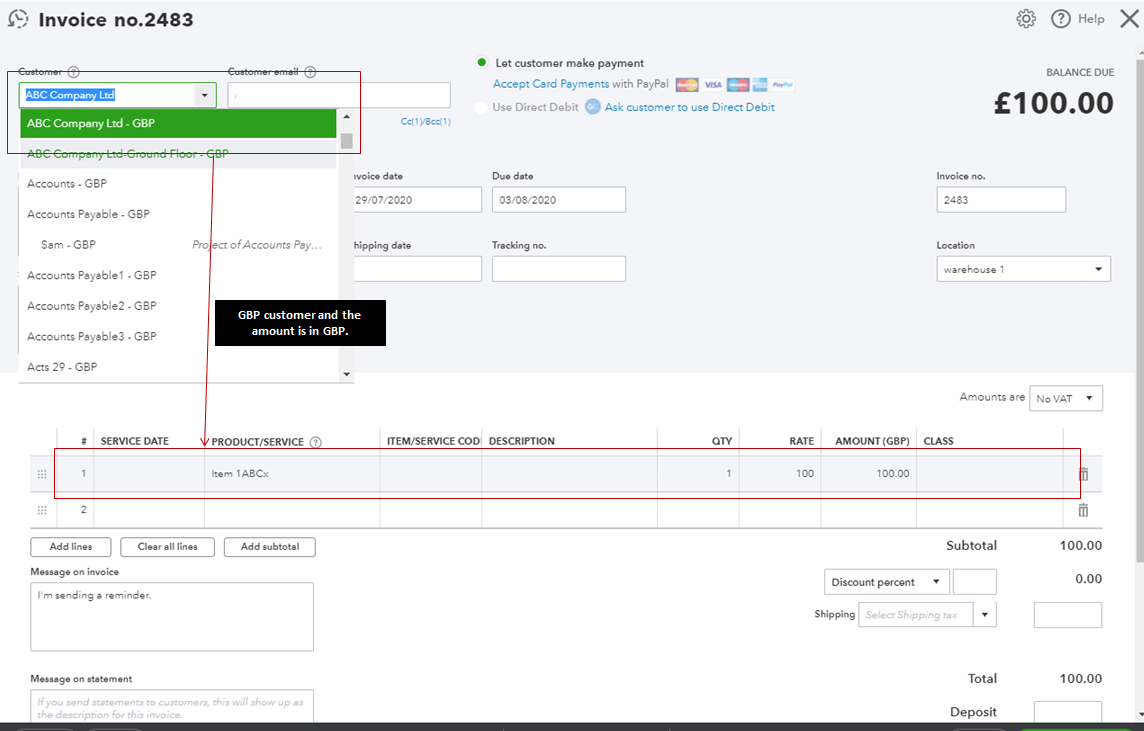1144x731 pixels.
Task: Select Let customer make payment option
Action: pyautogui.click(x=482, y=62)
